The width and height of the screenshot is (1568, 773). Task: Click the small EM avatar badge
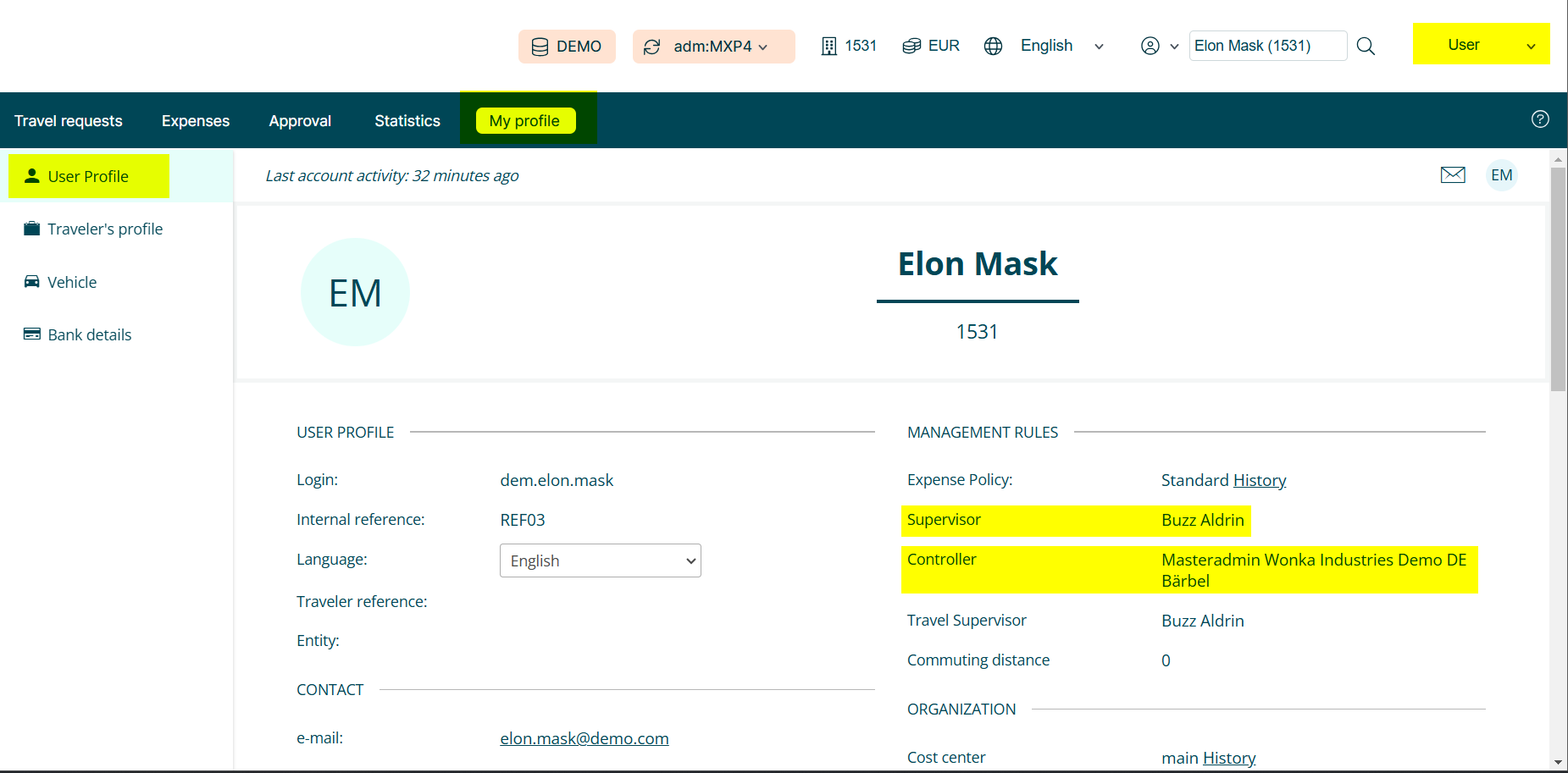click(1501, 175)
